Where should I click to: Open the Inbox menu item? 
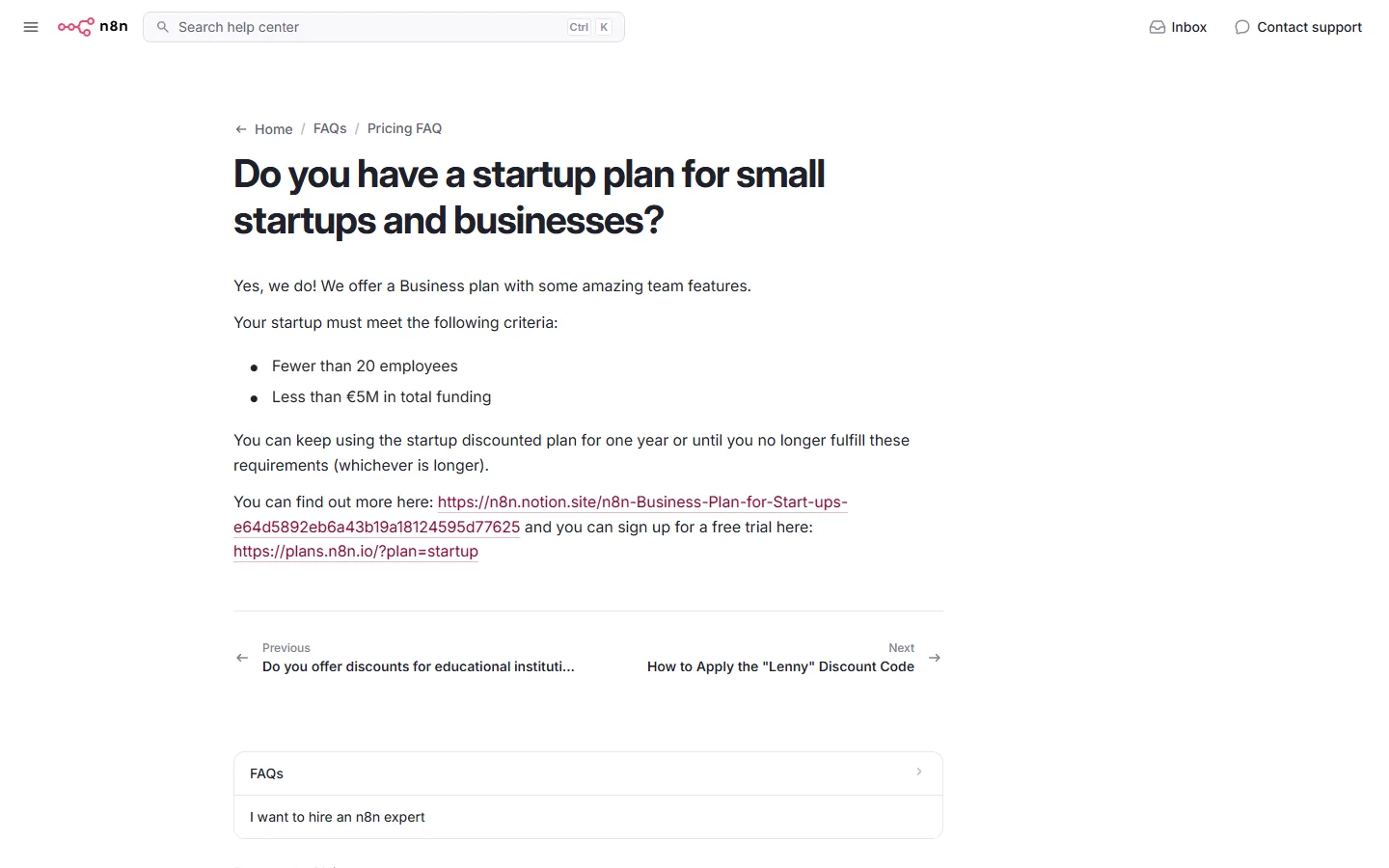coord(1178,27)
